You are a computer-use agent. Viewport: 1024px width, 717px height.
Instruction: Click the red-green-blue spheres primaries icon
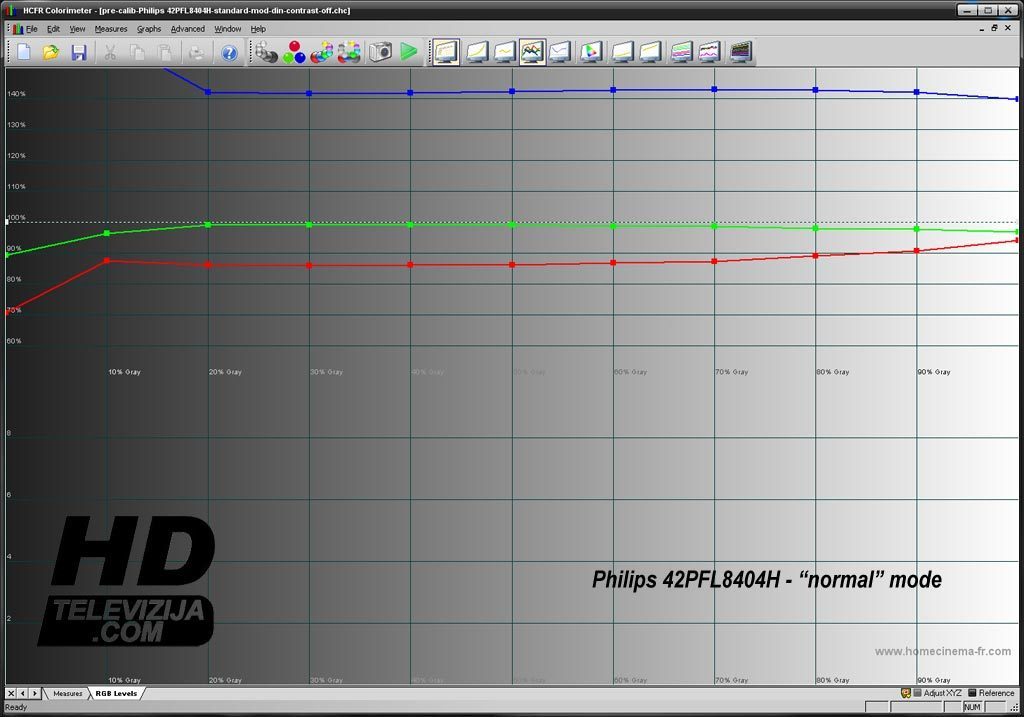pyautogui.click(x=294, y=52)
